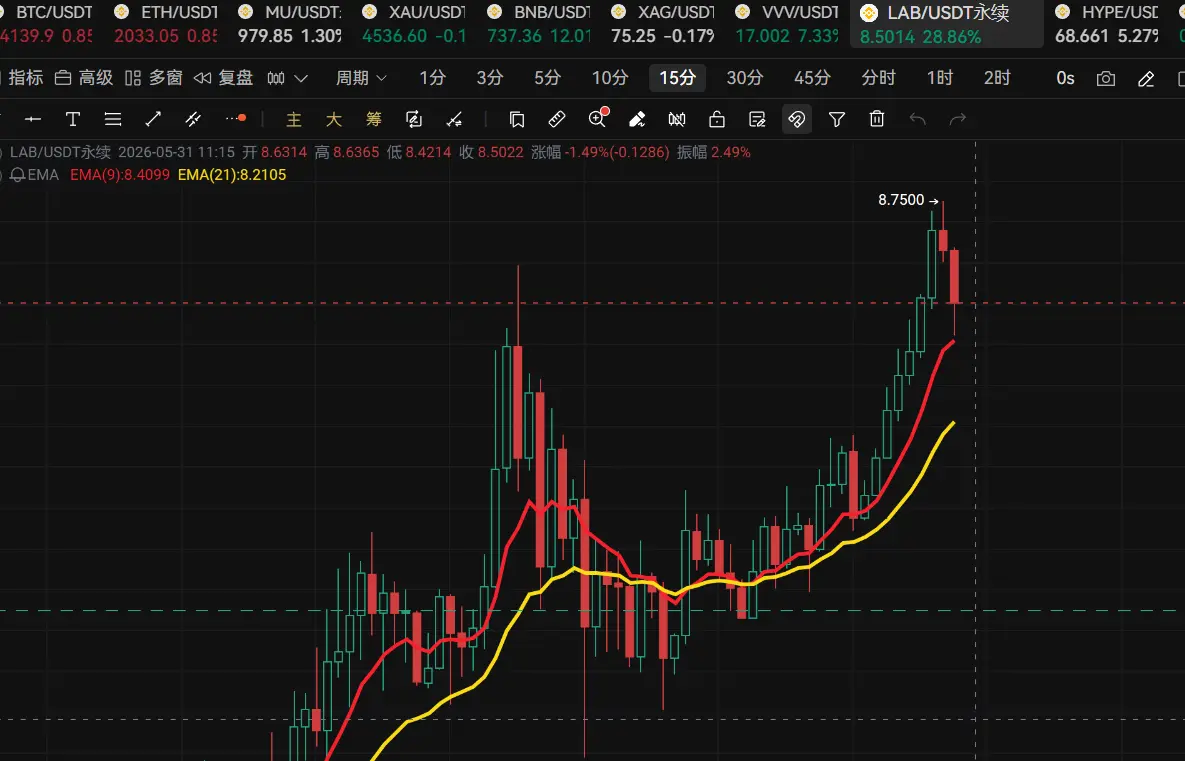The height and width of the screenshot is (761, 1185).
Task: Click the EMA(9):8.4099 legend value
Action: (x=119, y=175)
